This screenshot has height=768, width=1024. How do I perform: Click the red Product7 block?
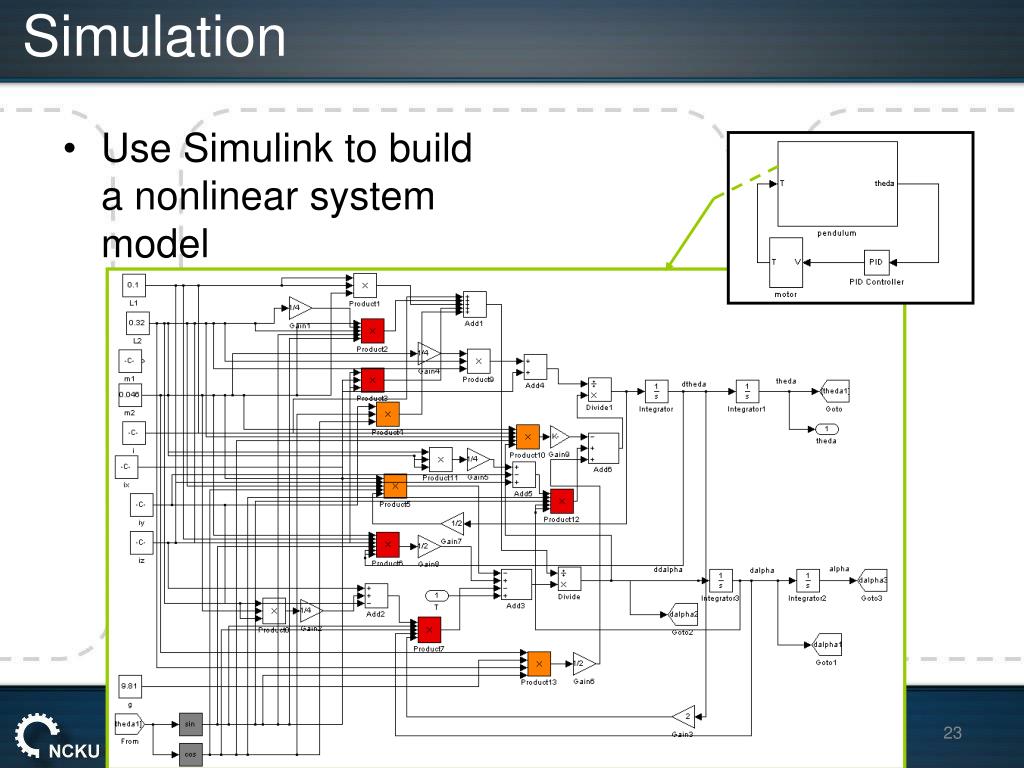click(x=429, y=630)
